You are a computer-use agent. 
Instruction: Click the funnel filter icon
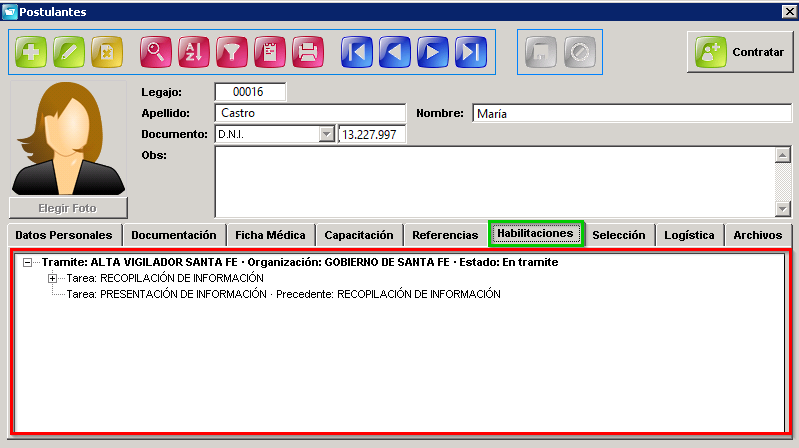tap(232, 52)
